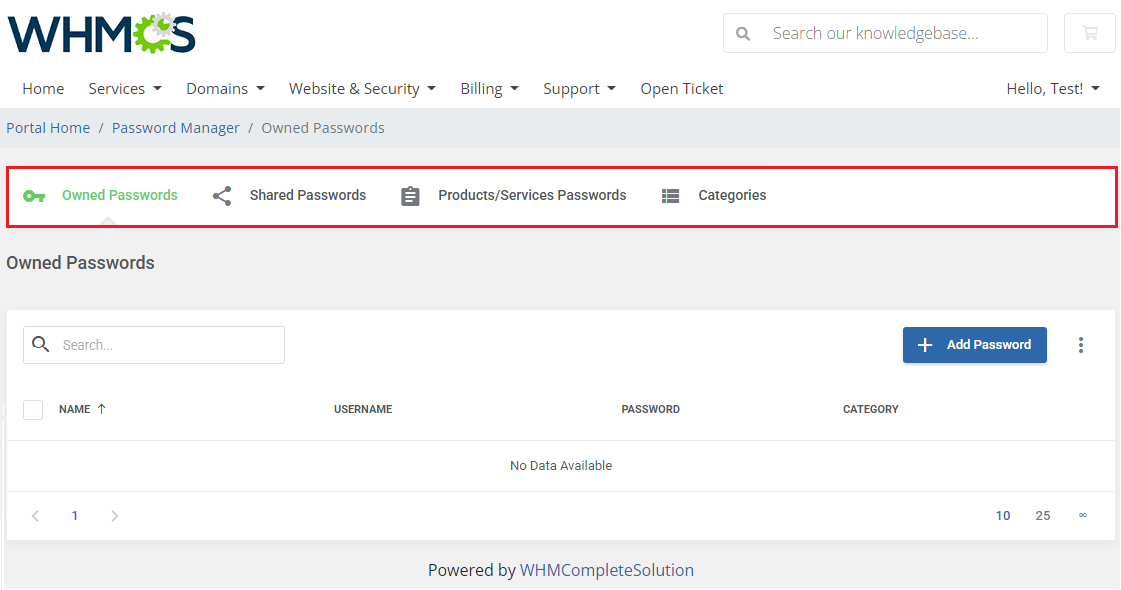Image resolution: width=1121 pixels, height=590 pixels.
Task: Sort by the USERNAME column header
Action: coord(363,409)
